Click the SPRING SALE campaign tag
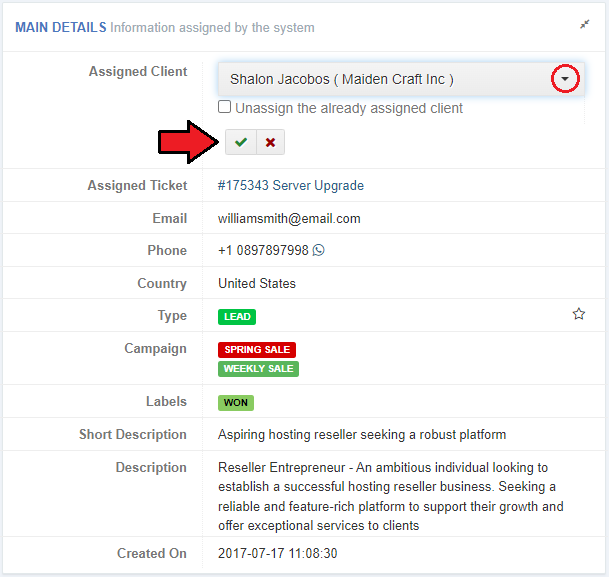This screenshot has width=609, height=577. pyautogui.click(x=257, y=350)
